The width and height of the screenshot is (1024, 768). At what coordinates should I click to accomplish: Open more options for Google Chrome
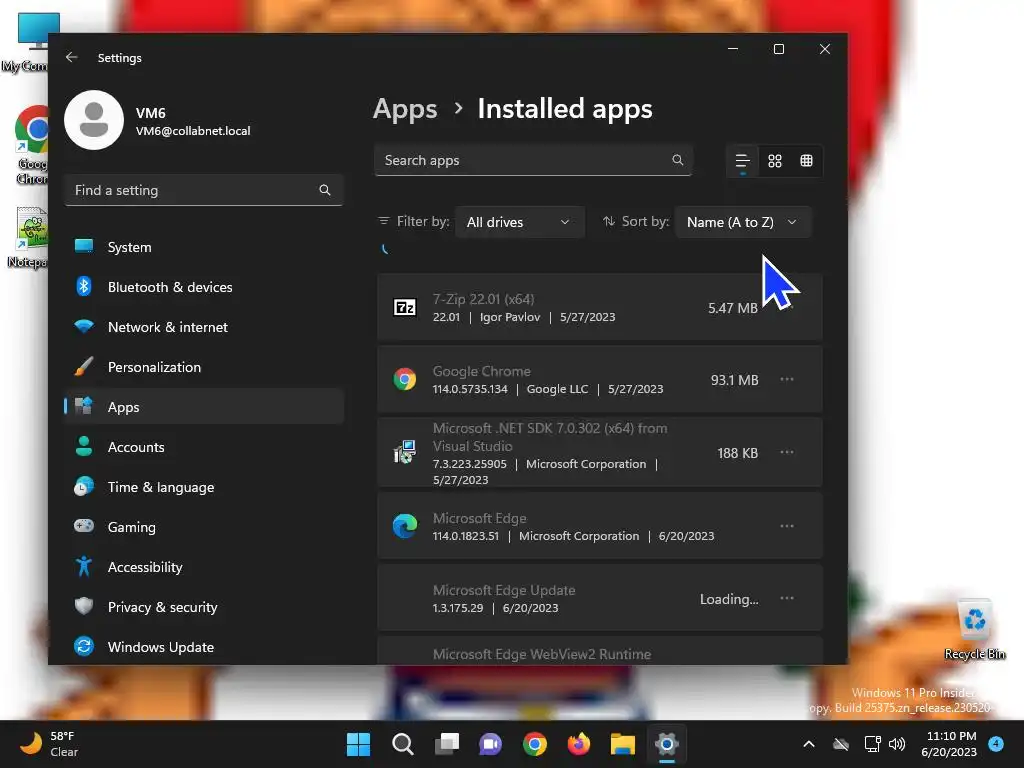coord(787,379)
